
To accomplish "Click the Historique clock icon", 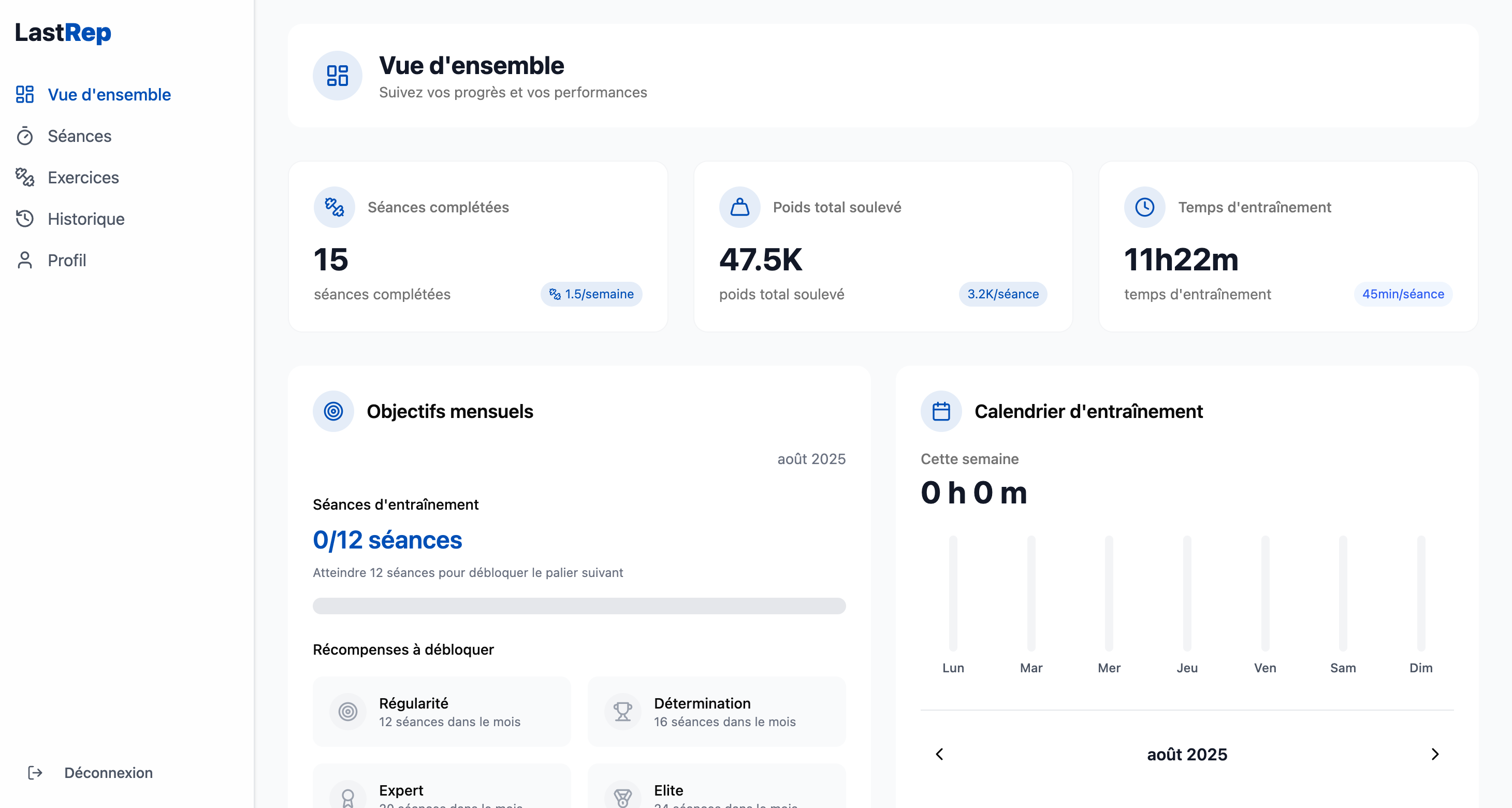I will click(25, 219).
